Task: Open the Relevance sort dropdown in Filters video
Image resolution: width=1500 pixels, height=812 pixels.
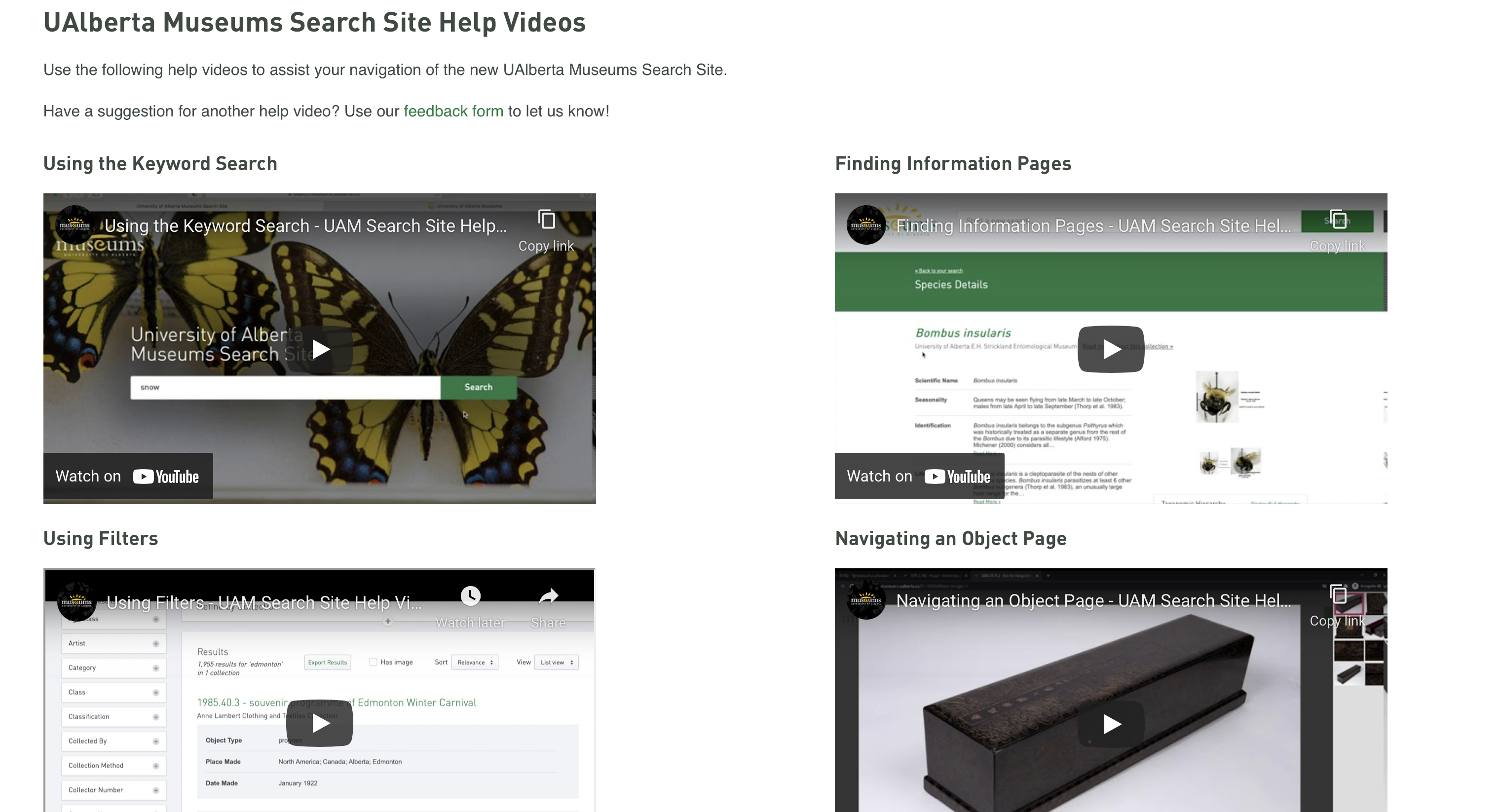Action: 475,663
